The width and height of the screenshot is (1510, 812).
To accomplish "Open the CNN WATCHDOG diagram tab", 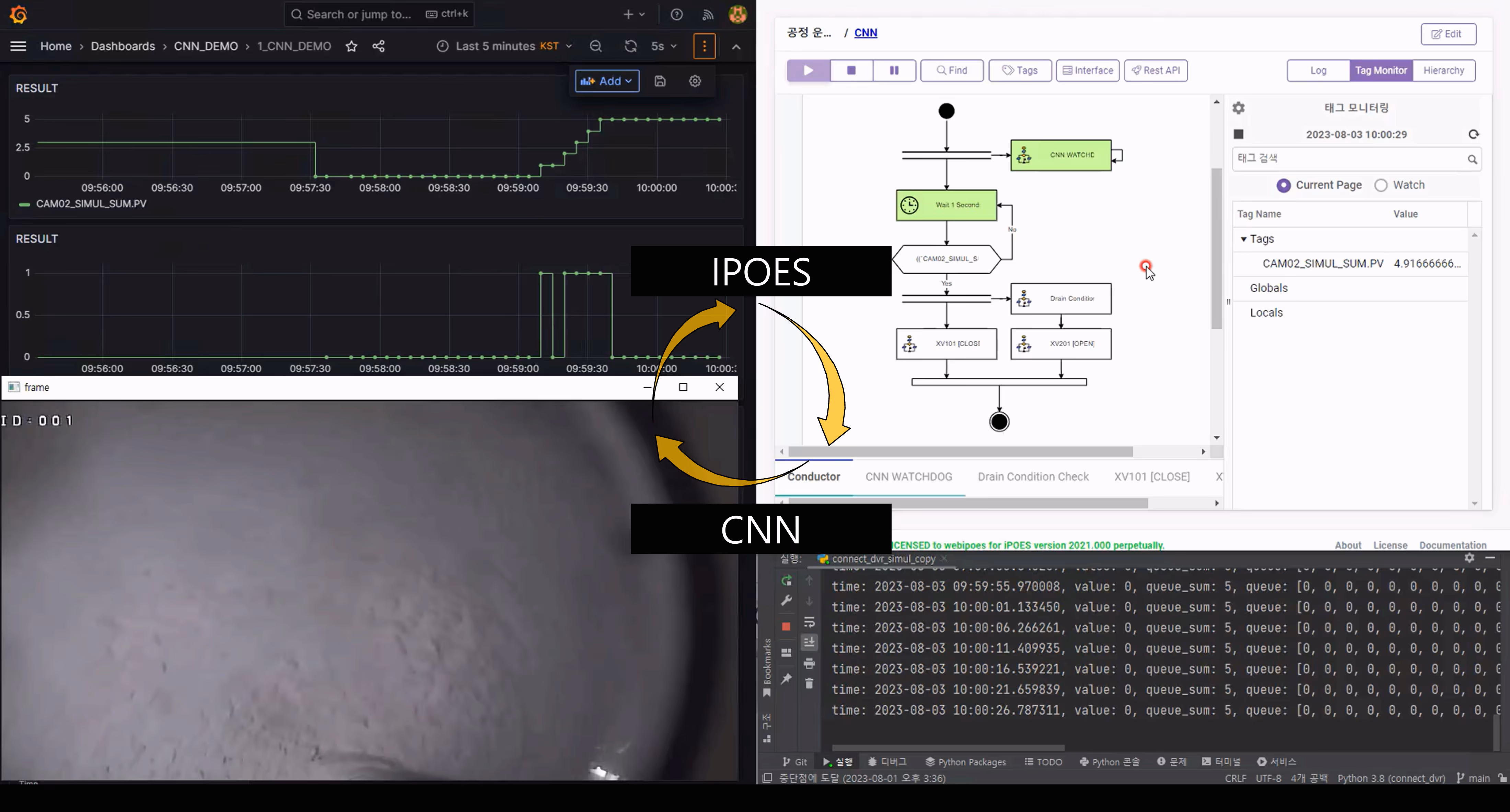I will coord(909,477).
